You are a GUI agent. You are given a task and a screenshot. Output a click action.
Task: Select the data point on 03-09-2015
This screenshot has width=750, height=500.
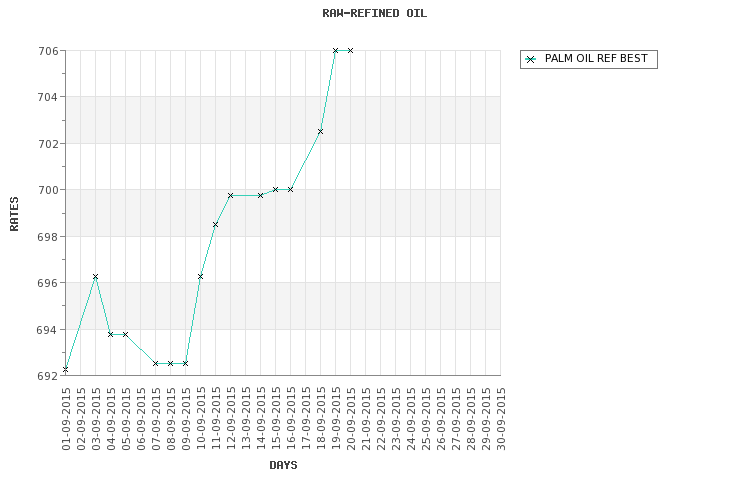pos(95,277)
